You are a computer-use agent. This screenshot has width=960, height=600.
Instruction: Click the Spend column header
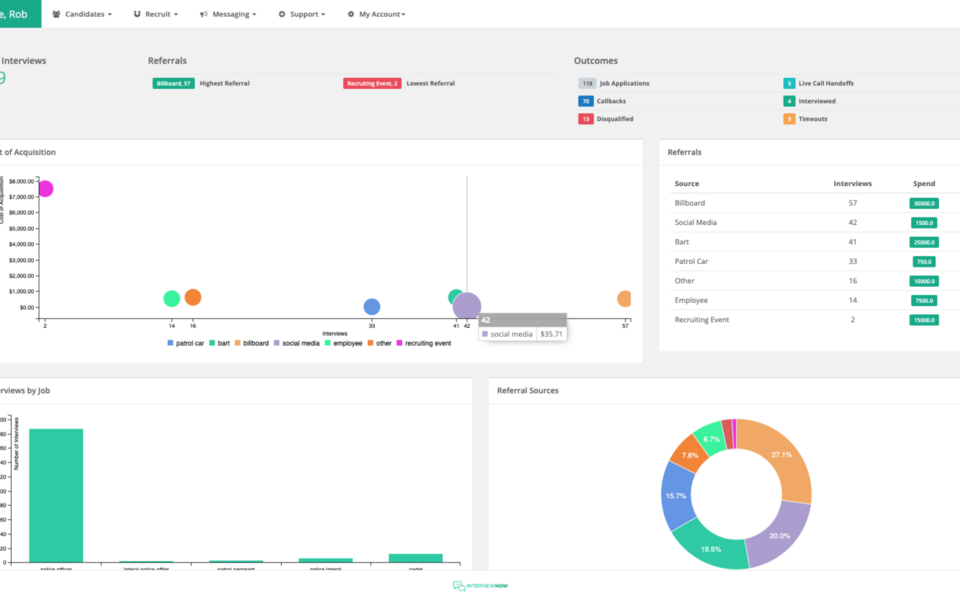pyautogui.click(x=924, y=184)
